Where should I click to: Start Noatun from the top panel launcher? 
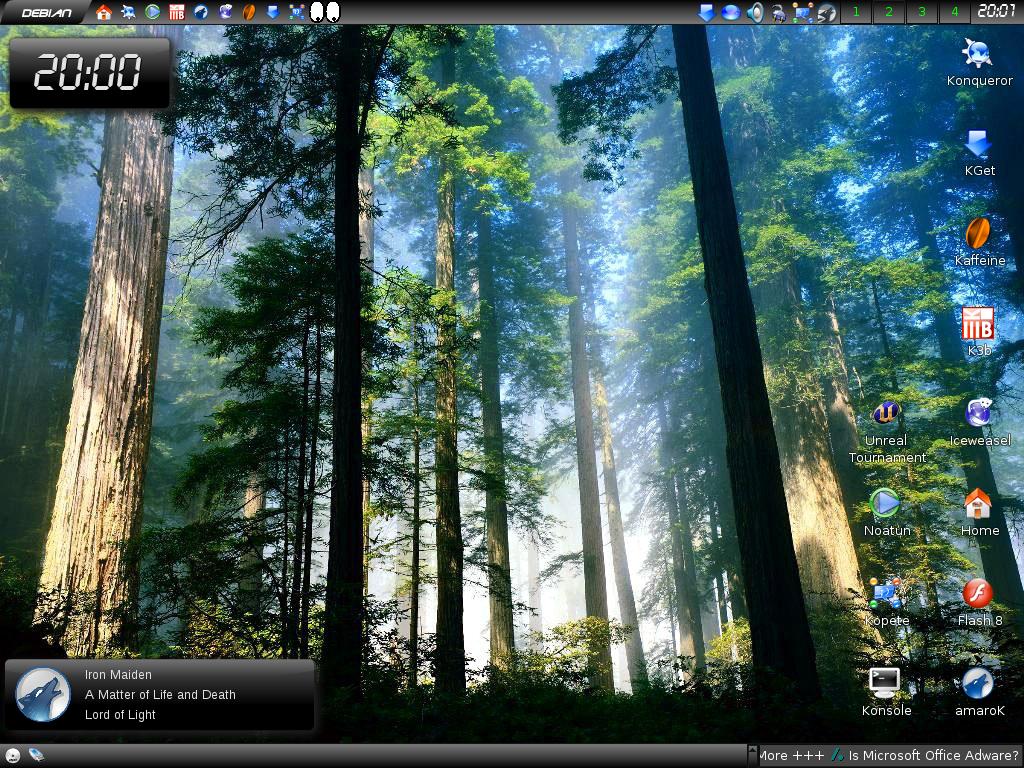(152, 12)
